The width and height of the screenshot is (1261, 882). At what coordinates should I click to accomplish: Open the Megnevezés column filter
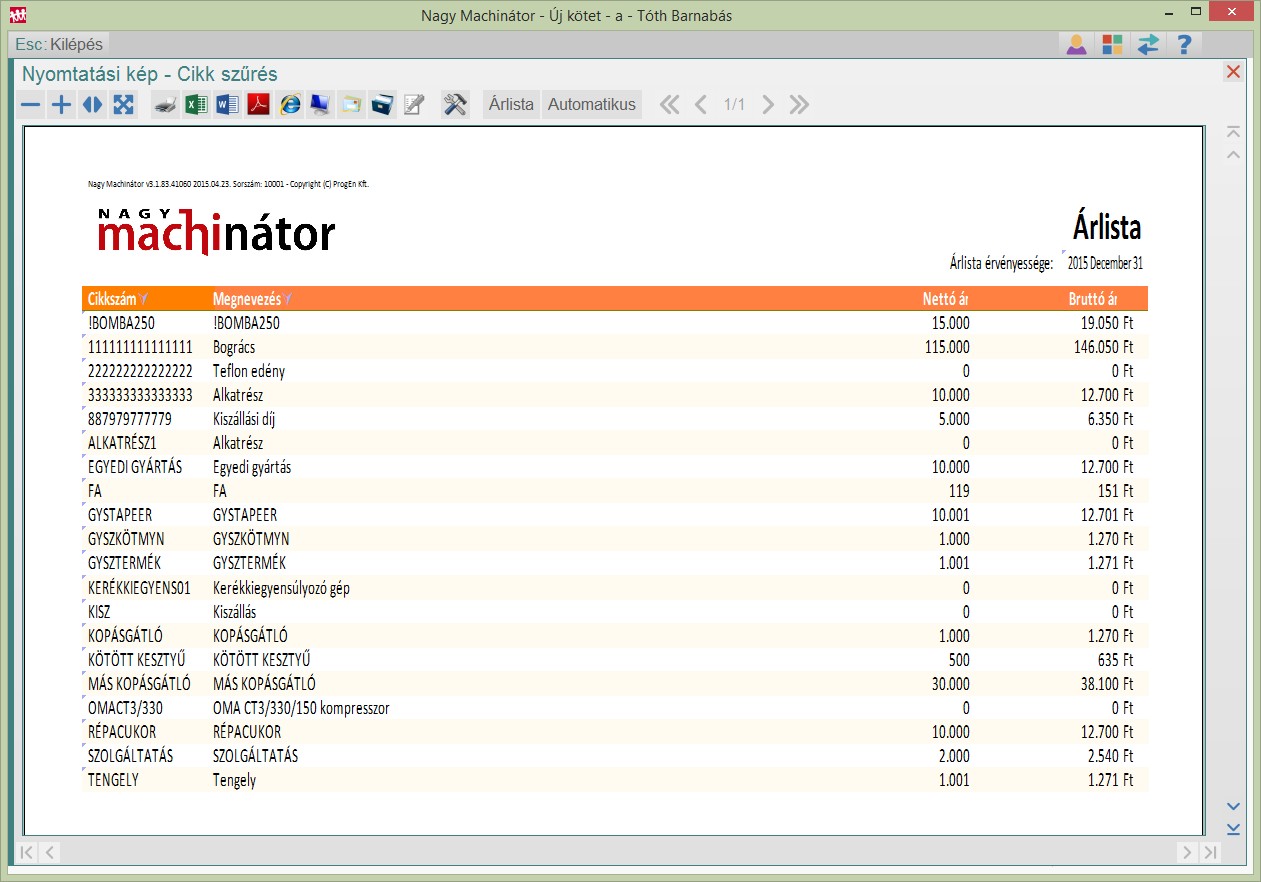coord(288,299)
